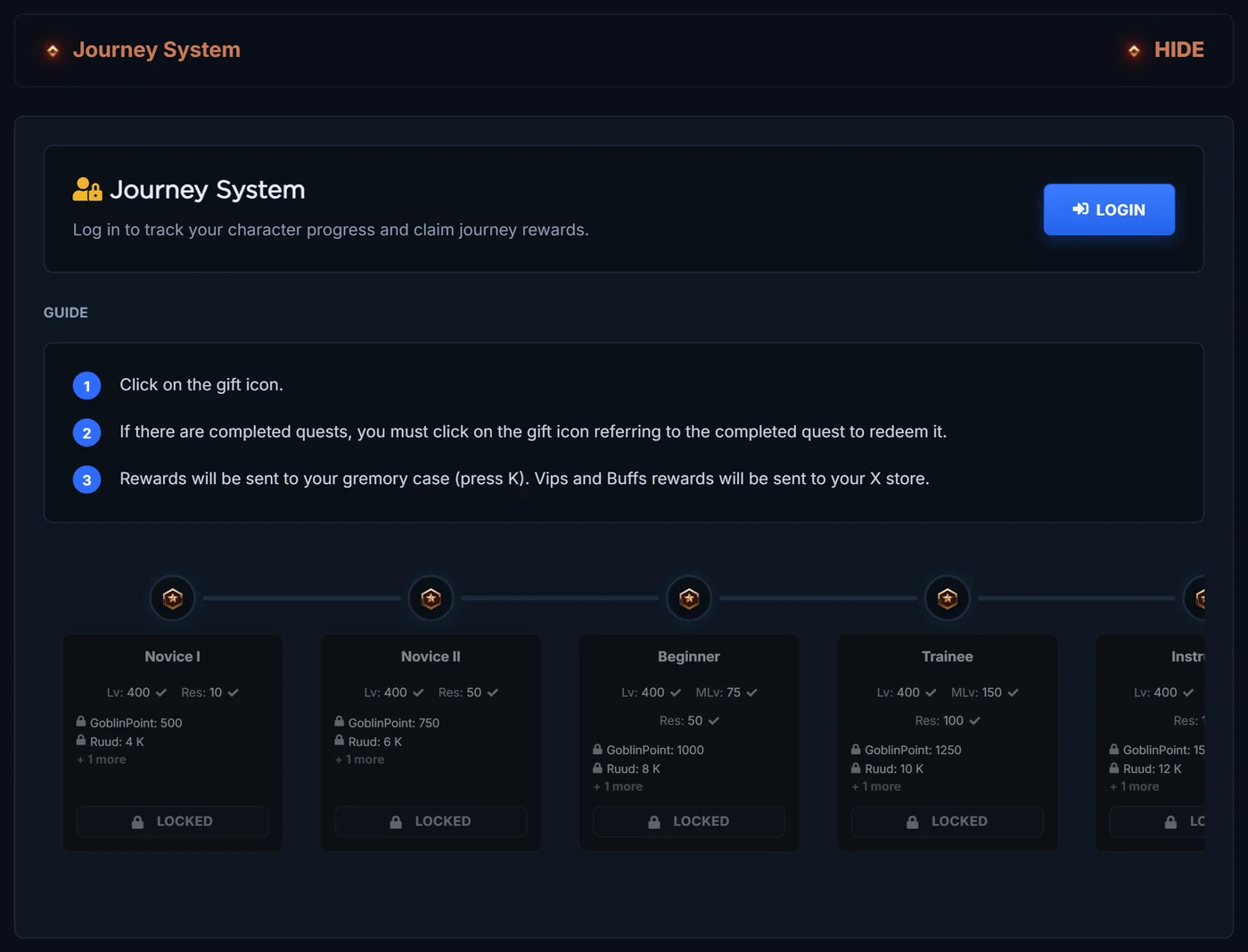Viewport: 1248px width, 952px height.
Task: Click the blue LOGIN button
Action: 1109,209
